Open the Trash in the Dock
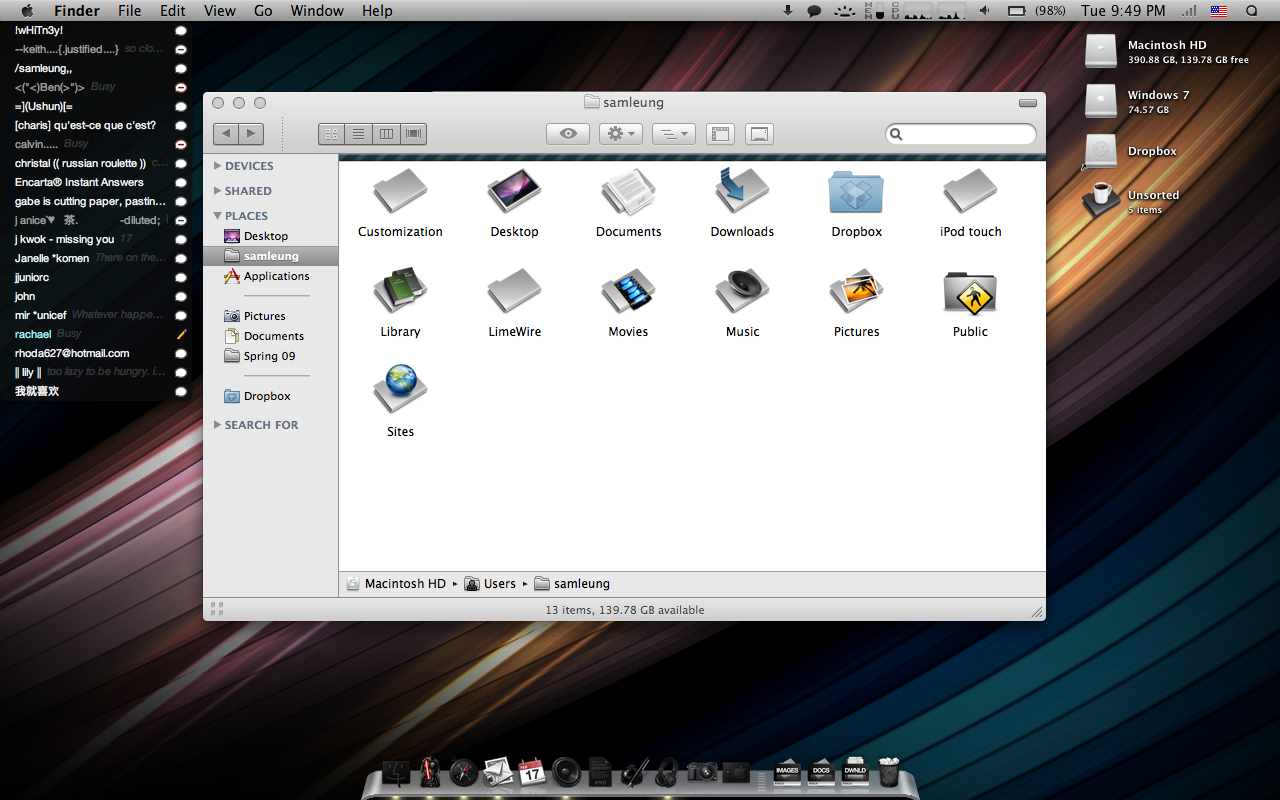Viewport: 1280px width, 800px height. (888, 772)
